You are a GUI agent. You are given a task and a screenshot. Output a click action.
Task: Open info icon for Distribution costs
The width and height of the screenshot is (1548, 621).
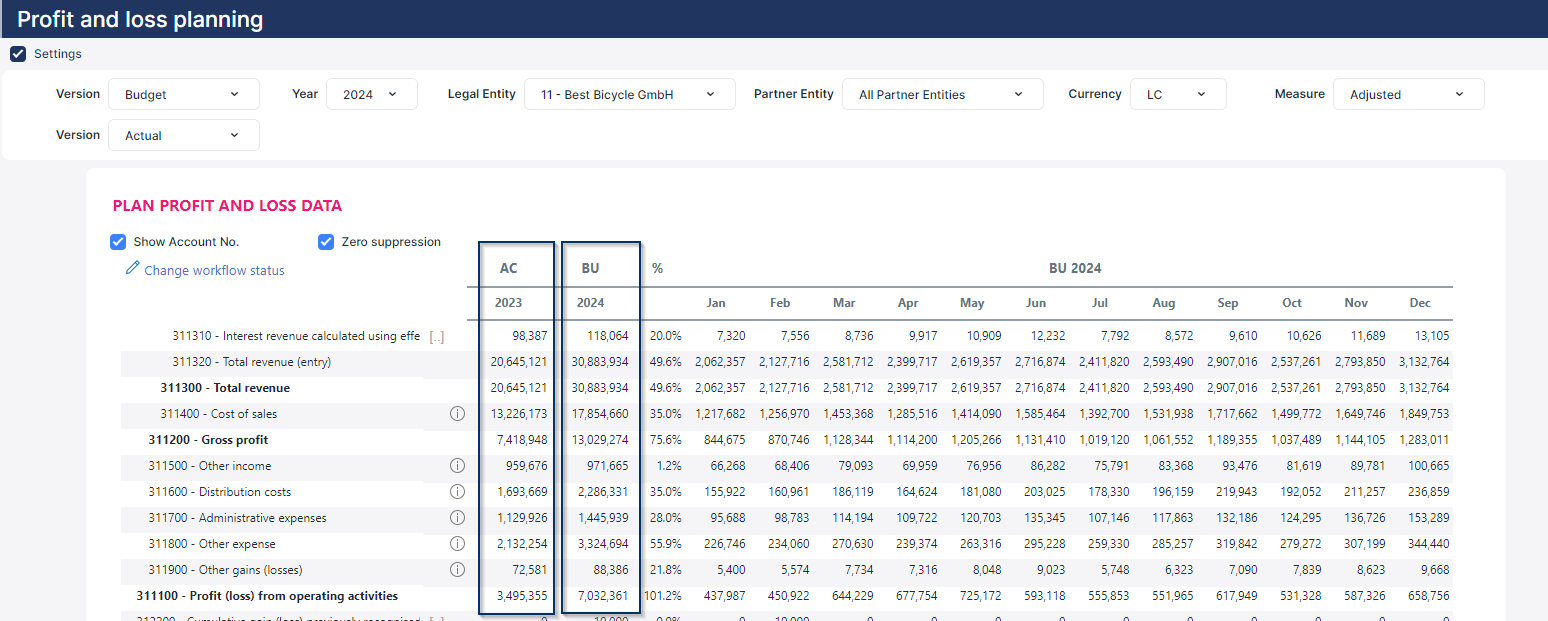pyautogui.click(x=458, y=492)
